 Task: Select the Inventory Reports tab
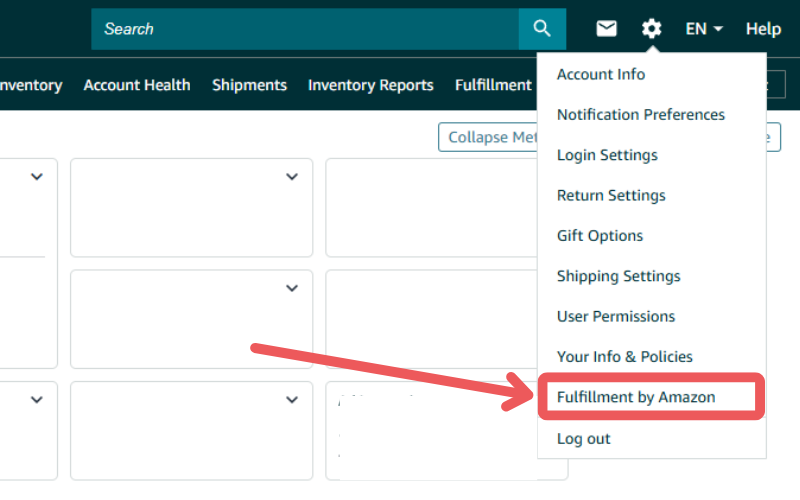click(370, 85)
